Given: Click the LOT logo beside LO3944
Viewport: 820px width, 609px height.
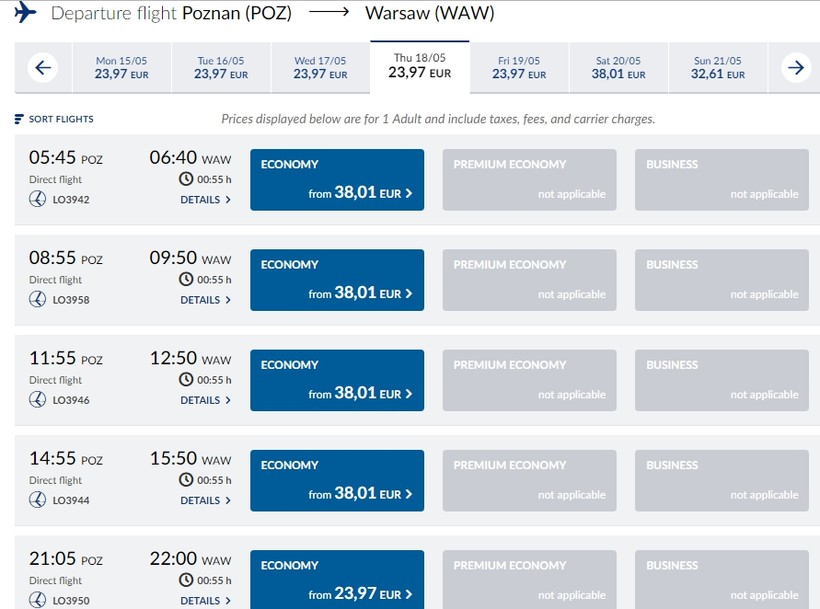Looking at the screenshot, I should 38,499.
